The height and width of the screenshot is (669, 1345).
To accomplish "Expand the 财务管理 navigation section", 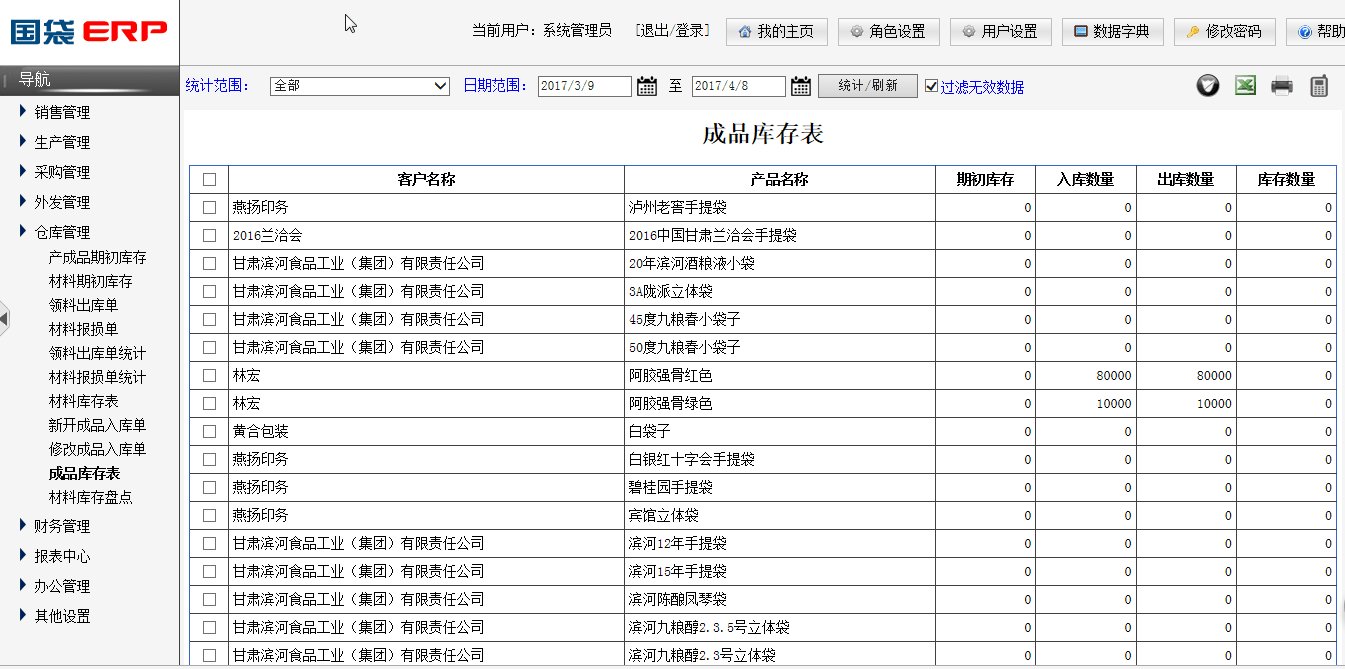I will point(62,526).
